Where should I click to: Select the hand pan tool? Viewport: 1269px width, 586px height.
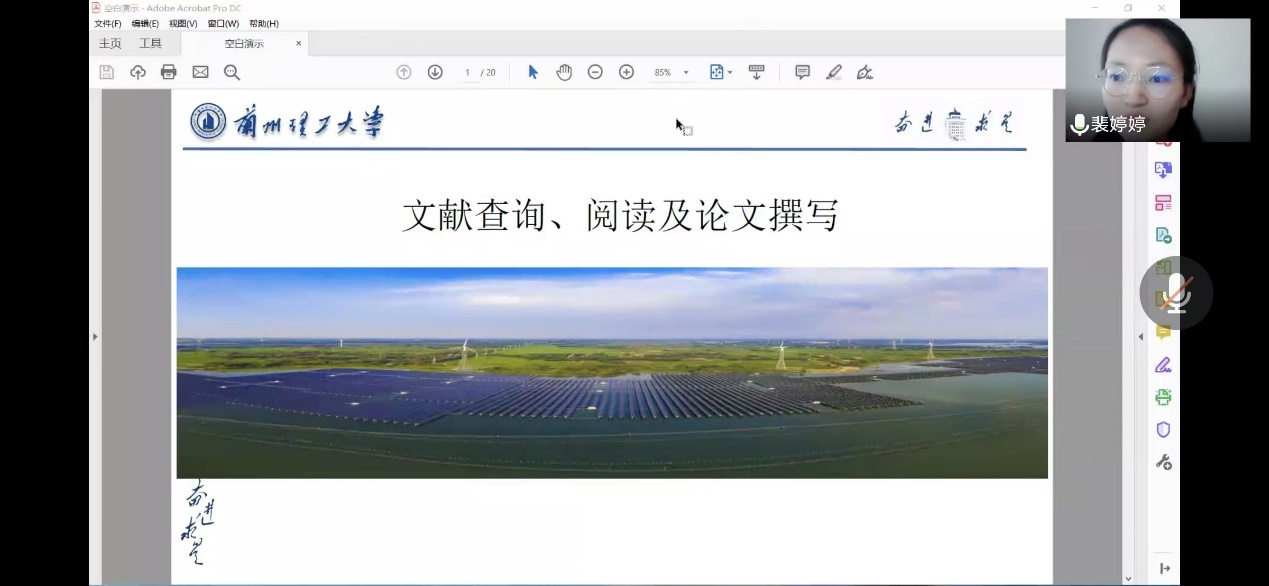pos(564,72)
